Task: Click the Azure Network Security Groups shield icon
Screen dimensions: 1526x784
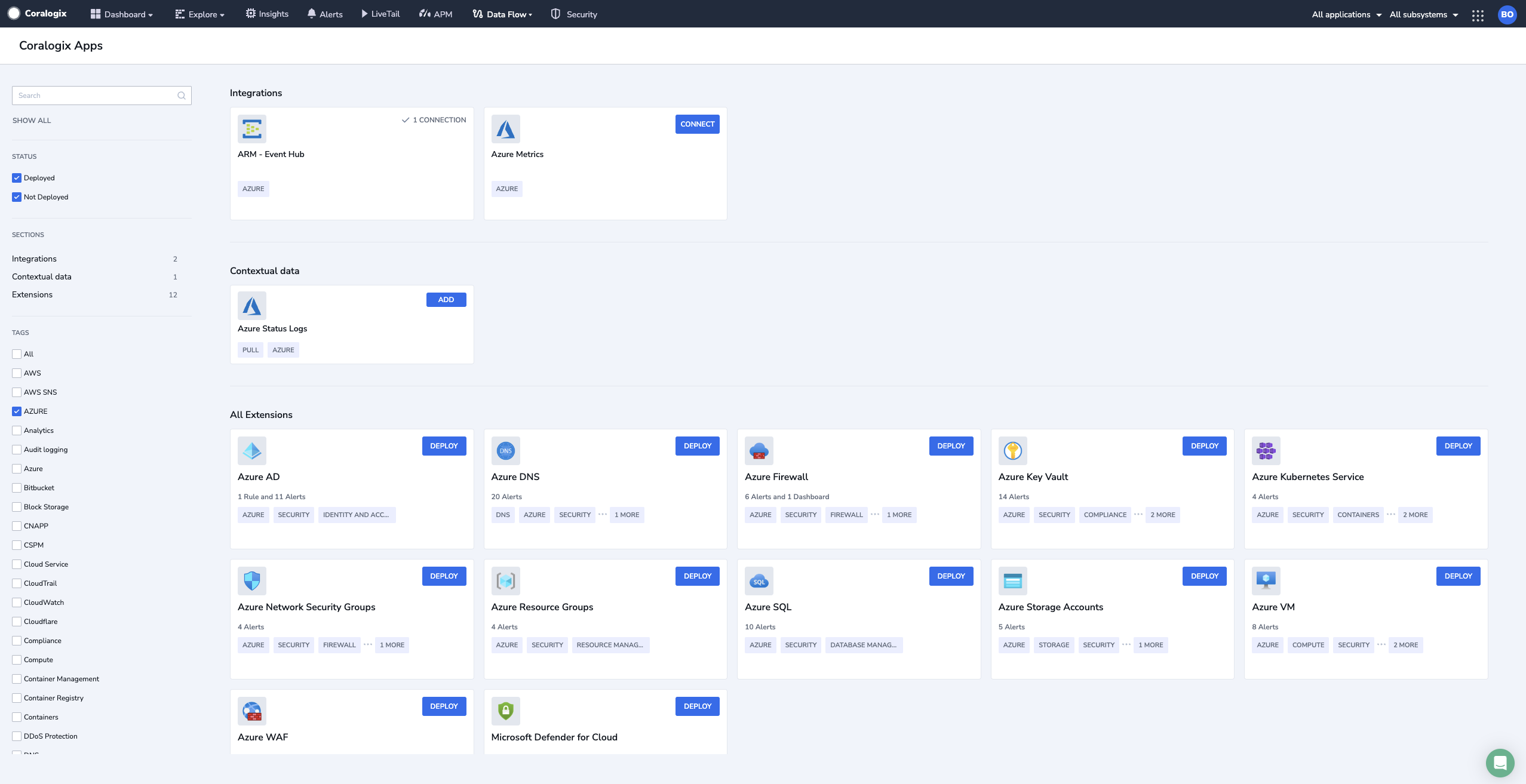Action: coord(252,581)
